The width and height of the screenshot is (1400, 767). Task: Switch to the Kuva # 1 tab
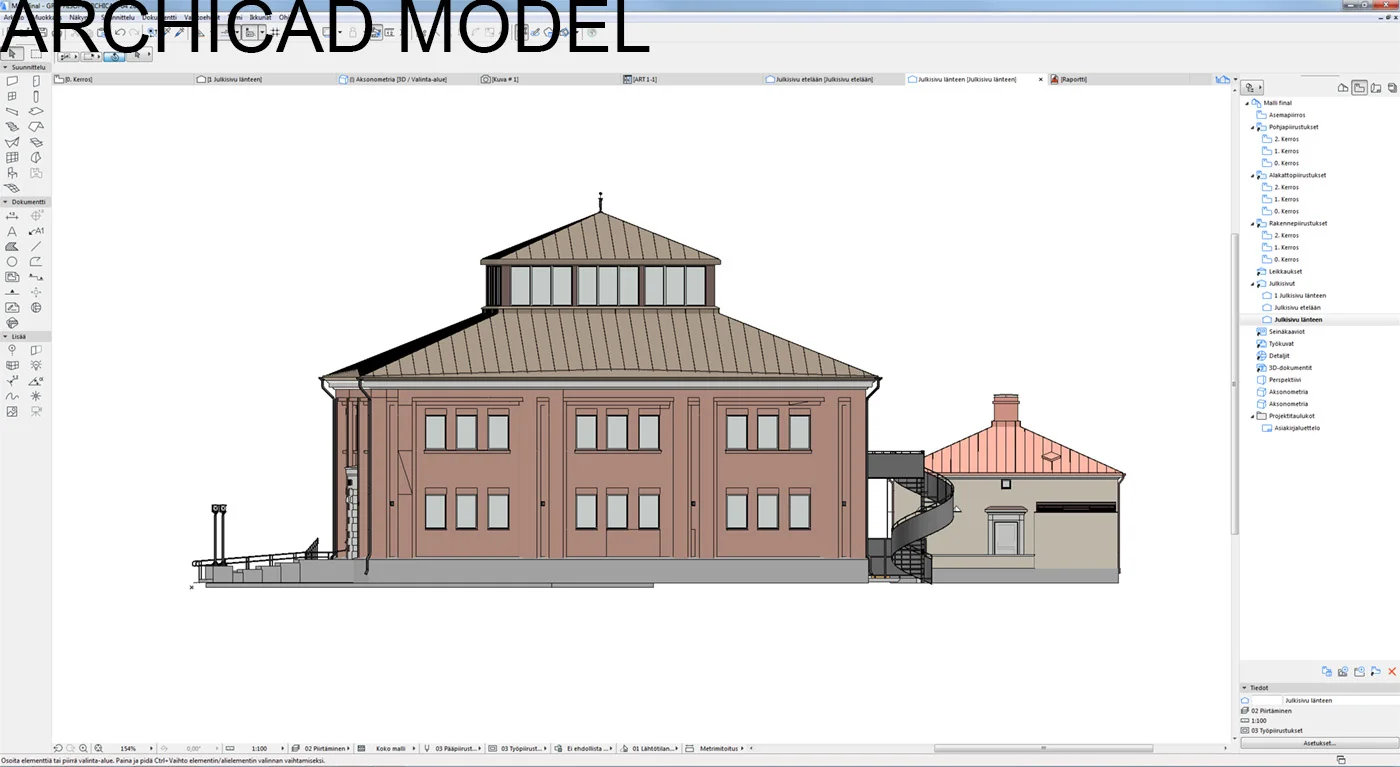[549, 79]
